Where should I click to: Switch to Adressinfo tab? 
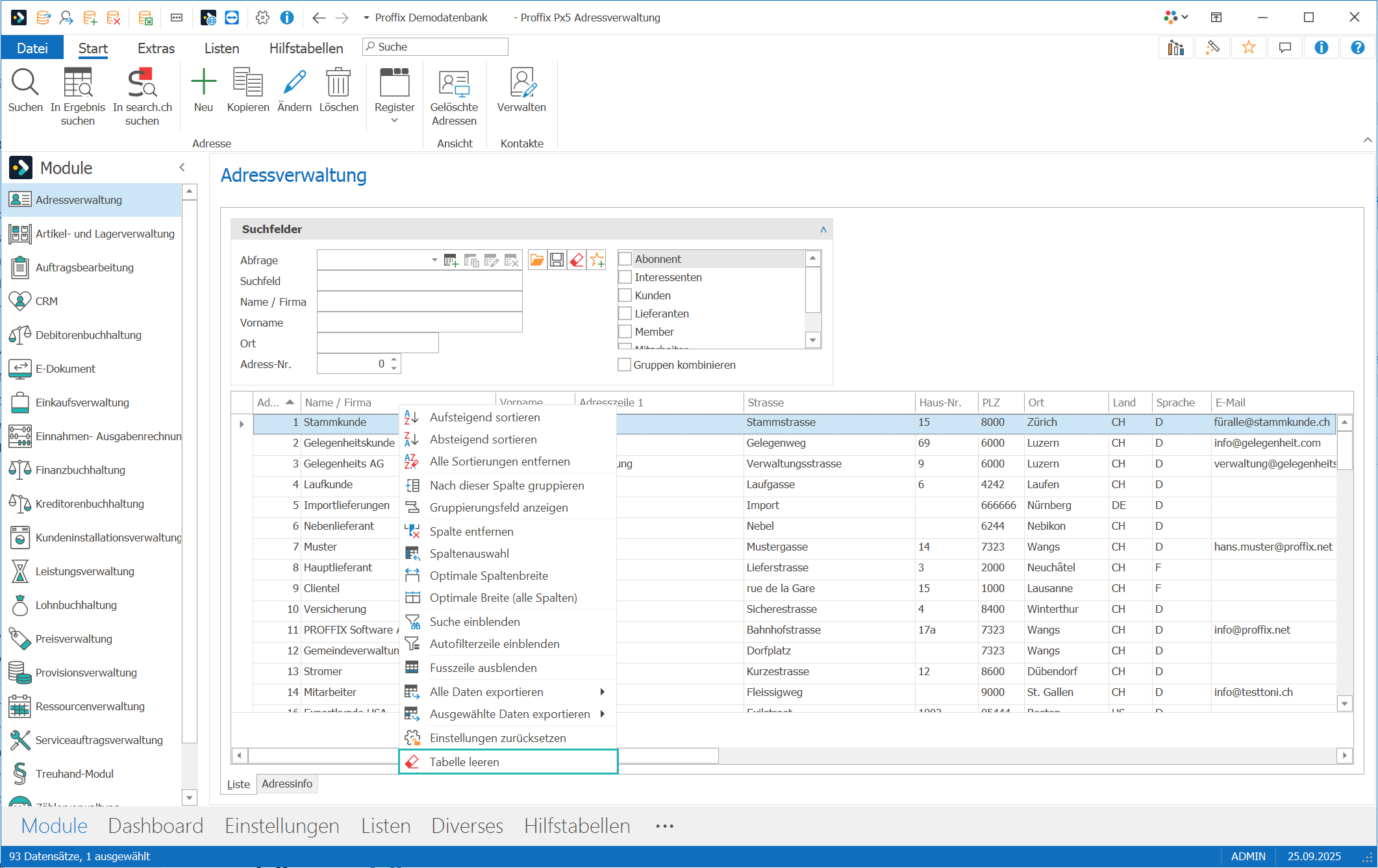pos(287,784)
